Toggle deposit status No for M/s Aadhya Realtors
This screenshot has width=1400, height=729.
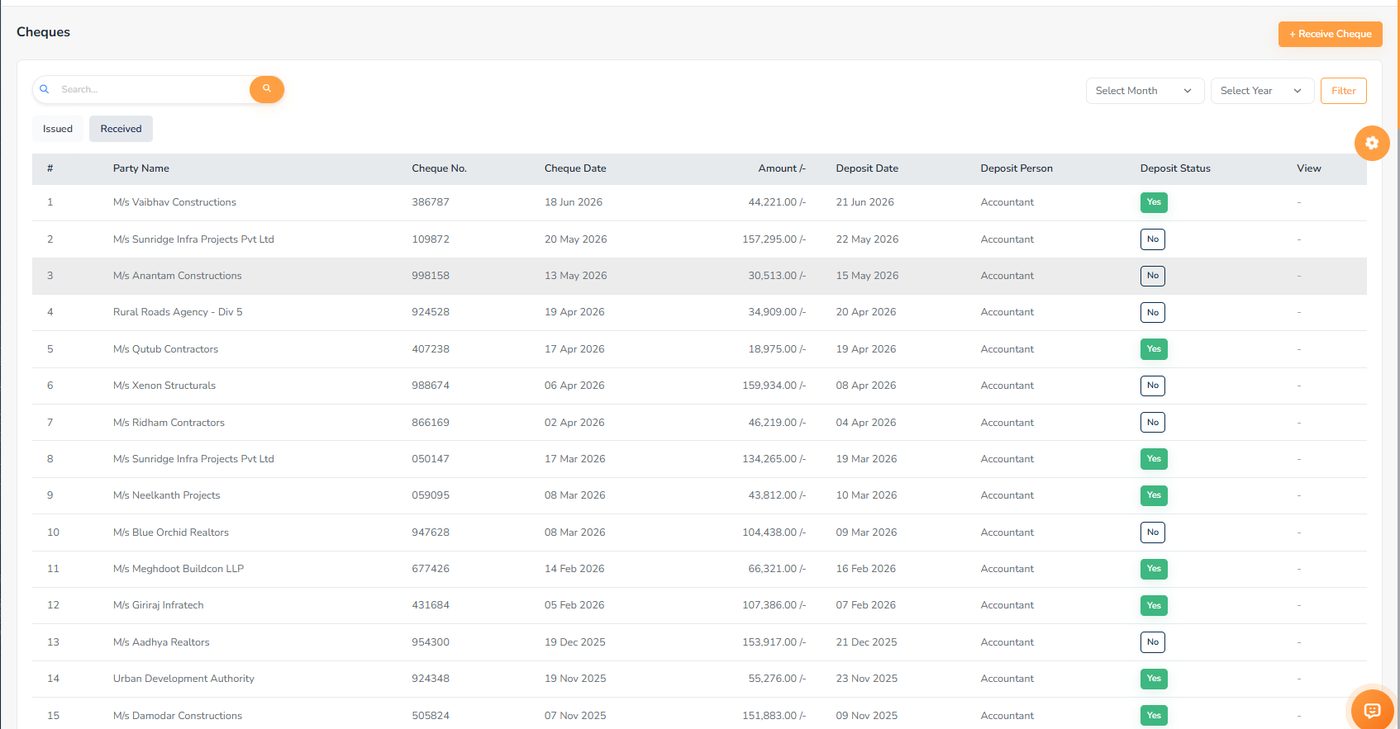click(1153, 642)
